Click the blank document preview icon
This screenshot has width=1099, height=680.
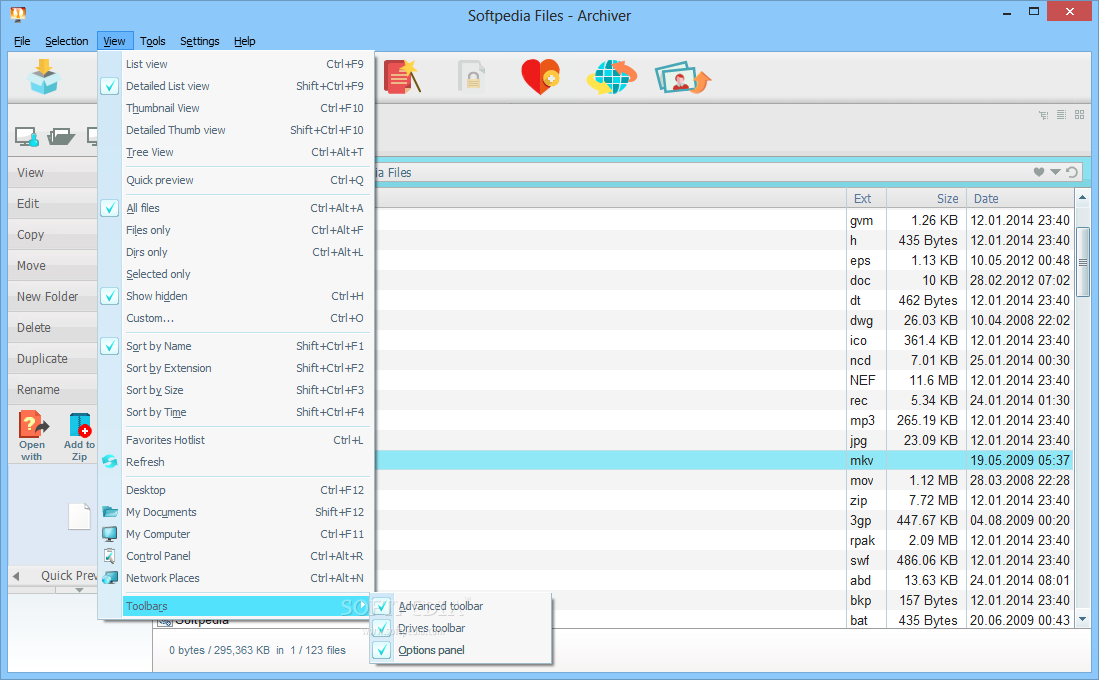click(79, 517)
